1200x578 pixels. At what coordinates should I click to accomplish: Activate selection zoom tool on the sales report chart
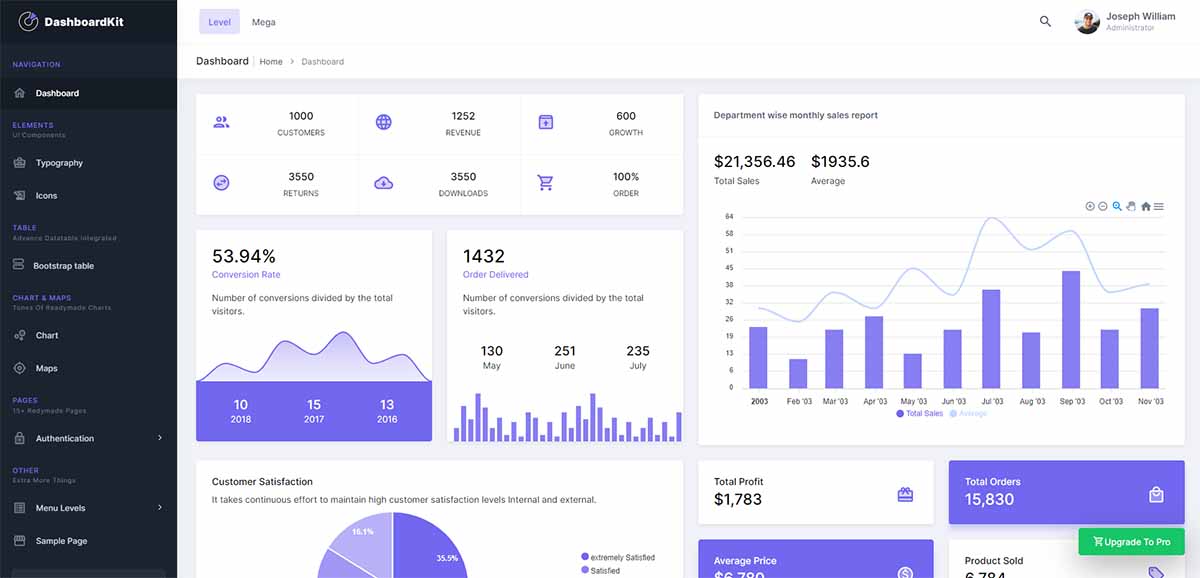(1117, 206)
